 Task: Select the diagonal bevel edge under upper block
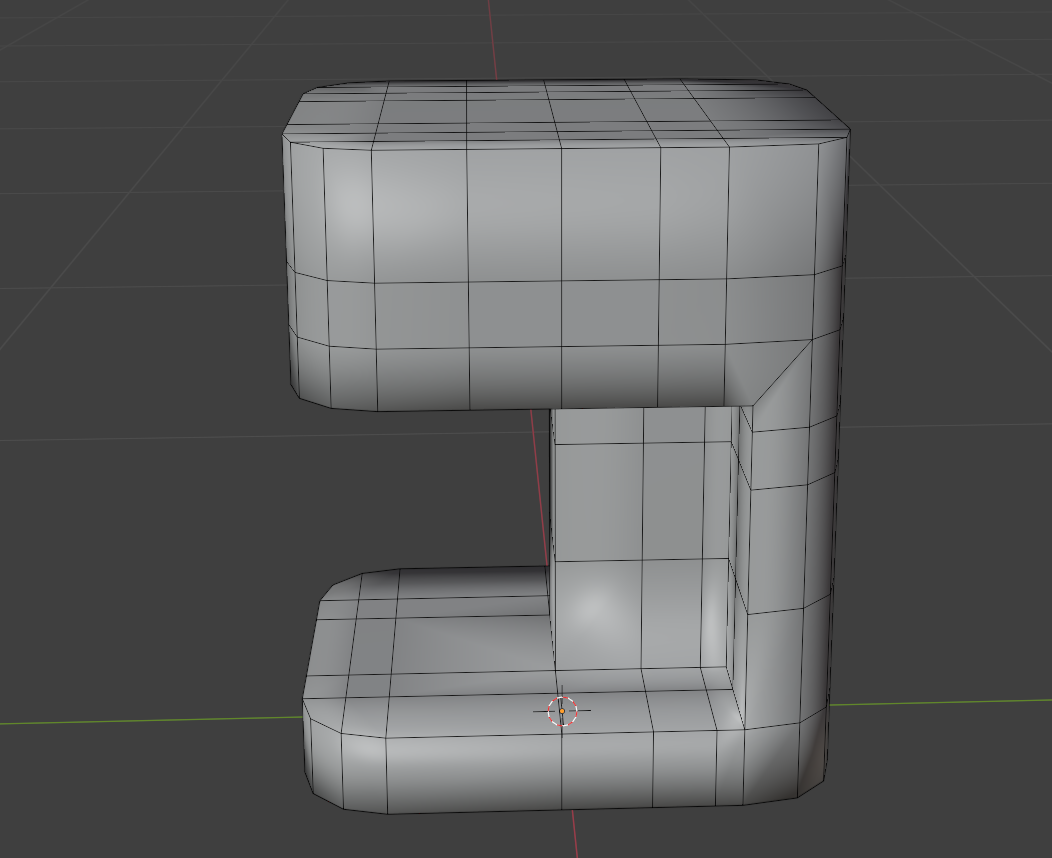782,372
